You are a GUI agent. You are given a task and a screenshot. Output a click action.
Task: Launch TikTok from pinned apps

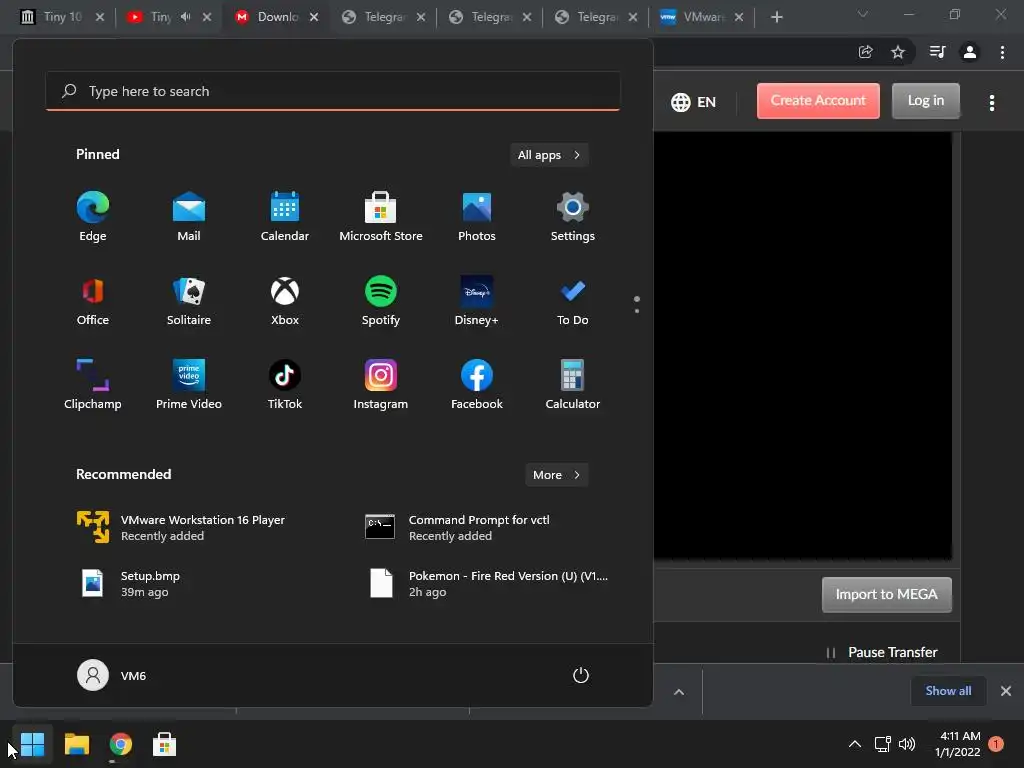[x=285, y=385]
